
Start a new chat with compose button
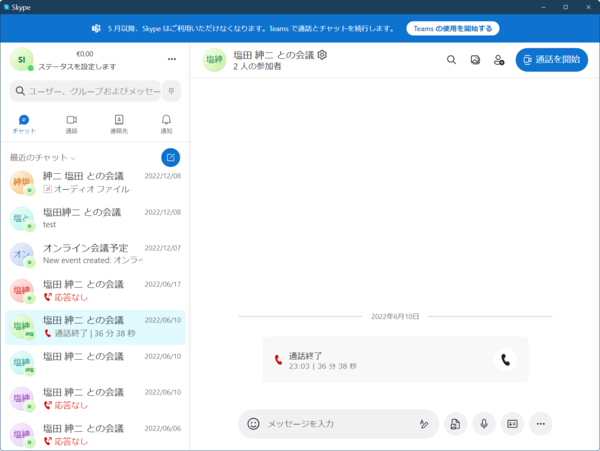click(x=171, y=157)
